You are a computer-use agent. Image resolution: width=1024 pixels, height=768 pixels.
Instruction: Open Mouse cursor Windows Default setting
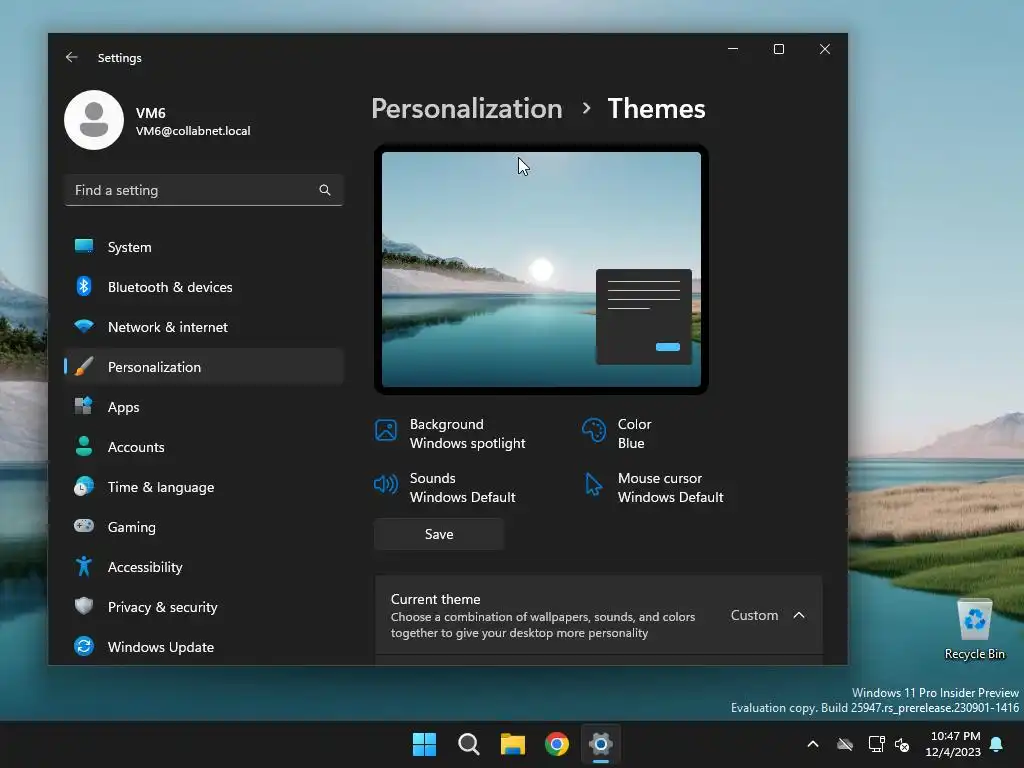pyautogui.click(x=654, y=487)
